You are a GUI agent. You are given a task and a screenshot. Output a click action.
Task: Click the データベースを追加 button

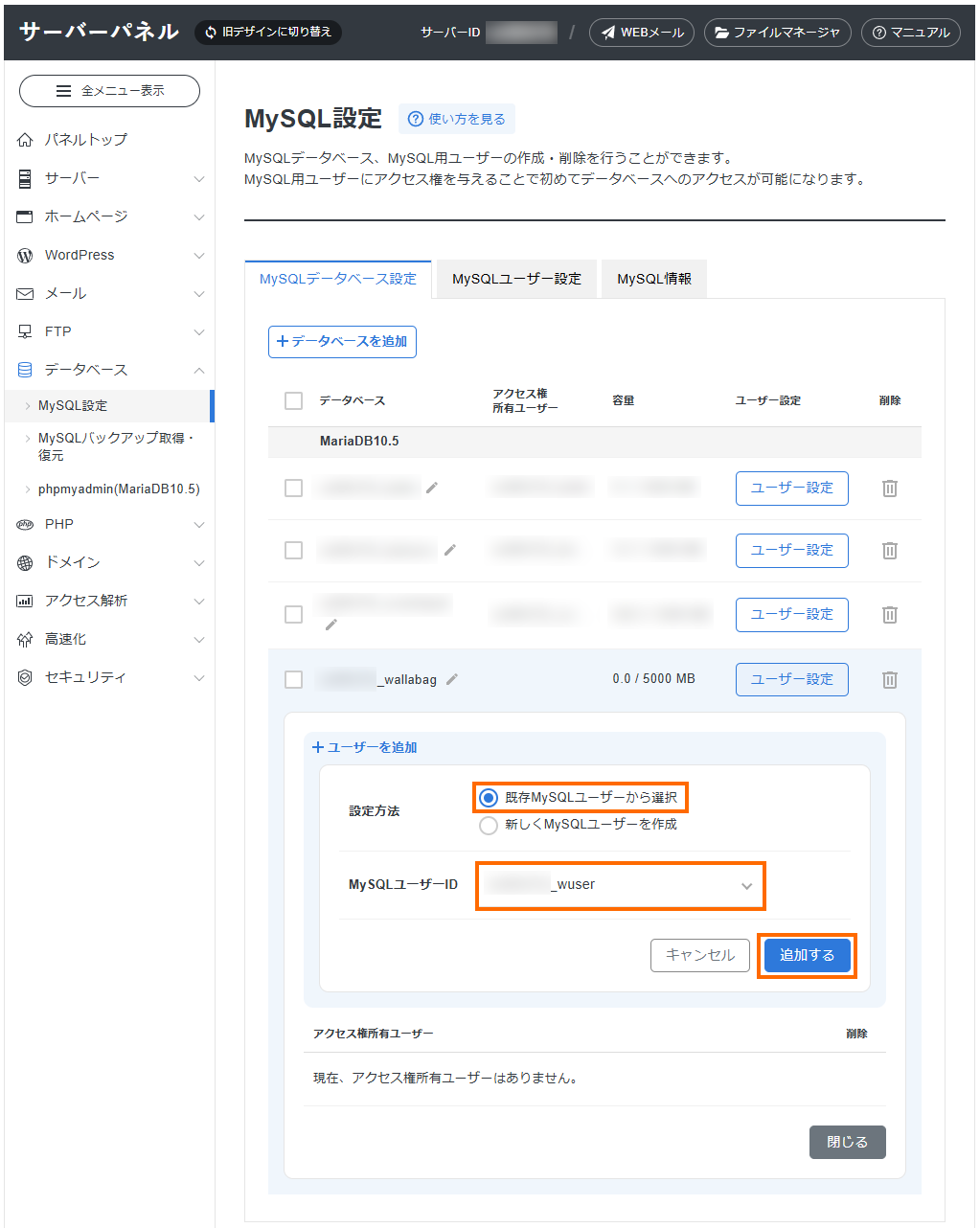(342, 342)
